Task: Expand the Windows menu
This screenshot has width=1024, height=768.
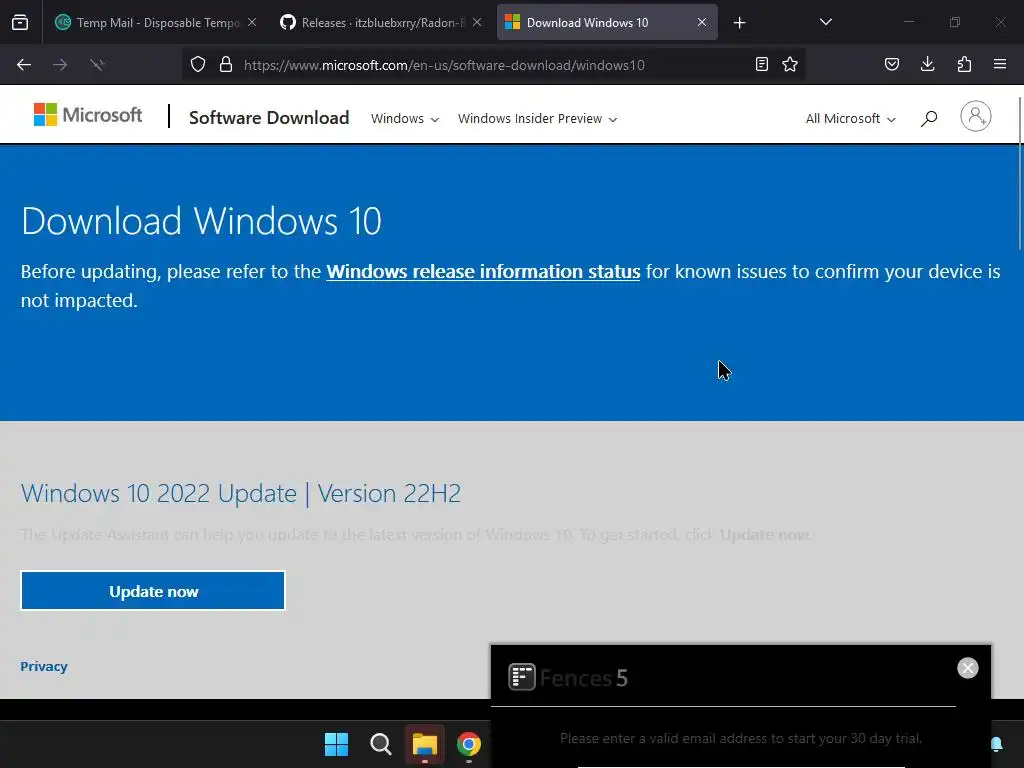Action: click(405, 119)
